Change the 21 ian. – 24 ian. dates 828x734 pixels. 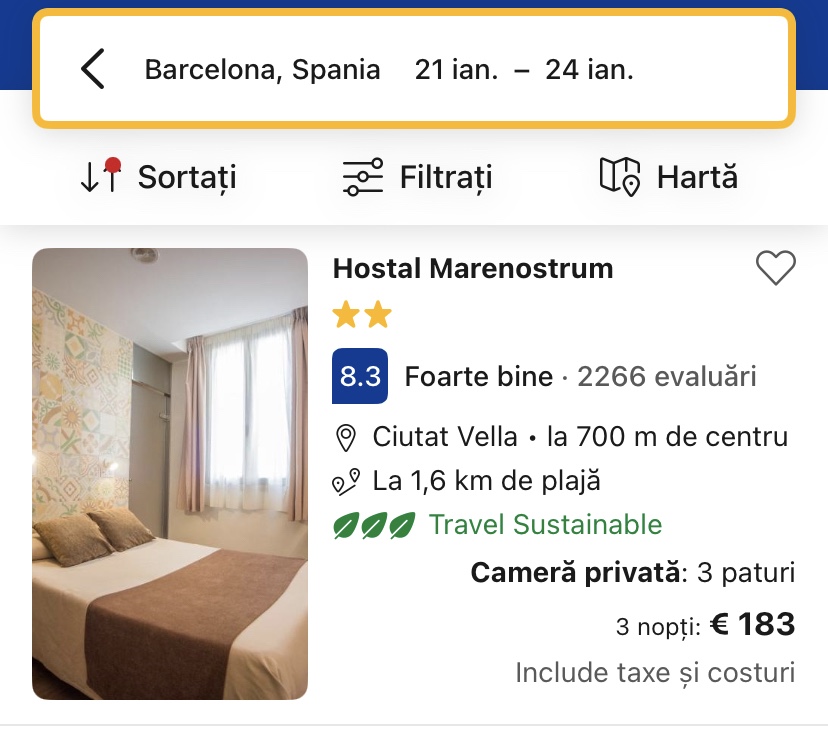[x=524, y=70]
